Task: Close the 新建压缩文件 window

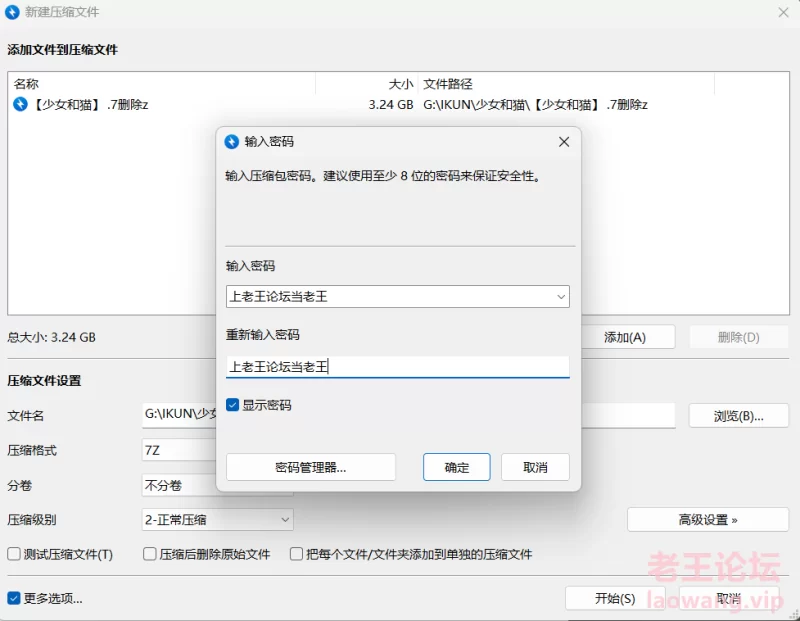Action: click(784, 12)
